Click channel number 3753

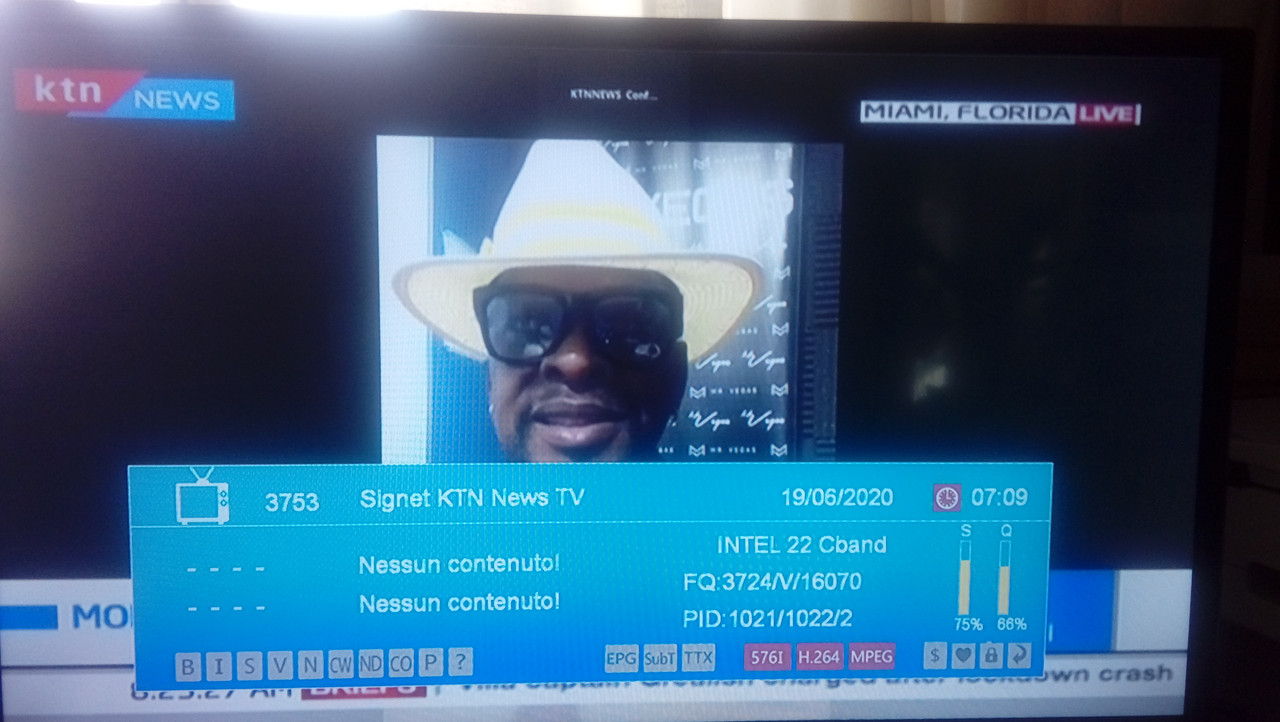point(292,502)
